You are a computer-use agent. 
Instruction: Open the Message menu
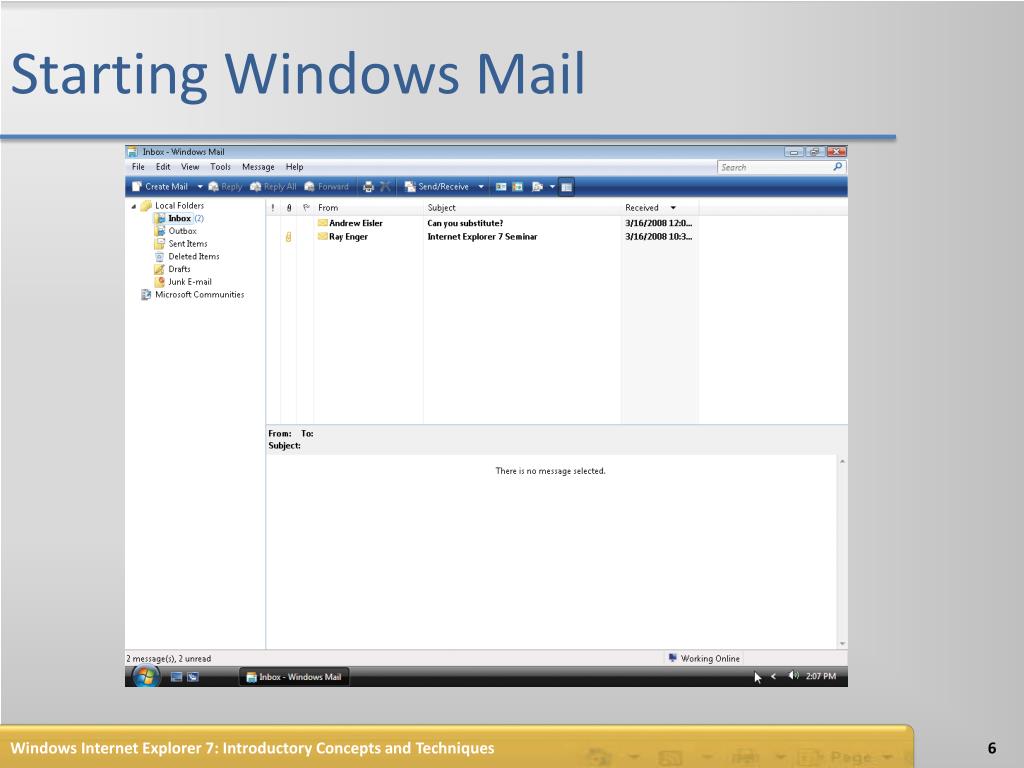click(259, 167)
